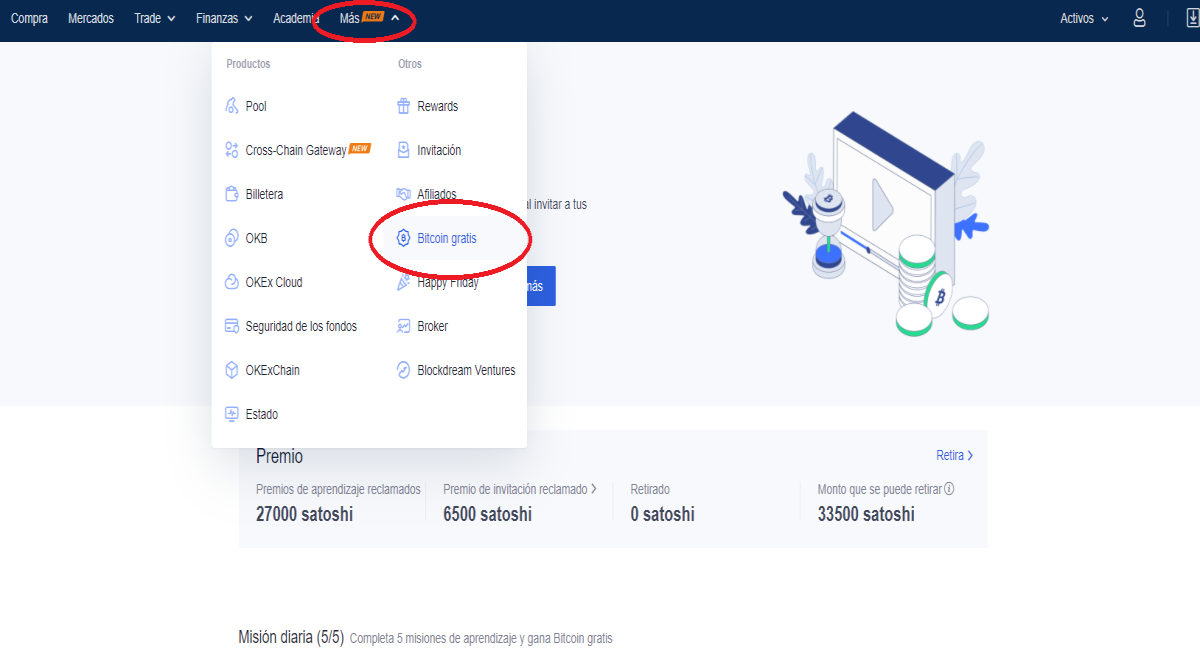The image size is (1200, 672).
Task: Click the Productos column header
Action: point(248,64)
